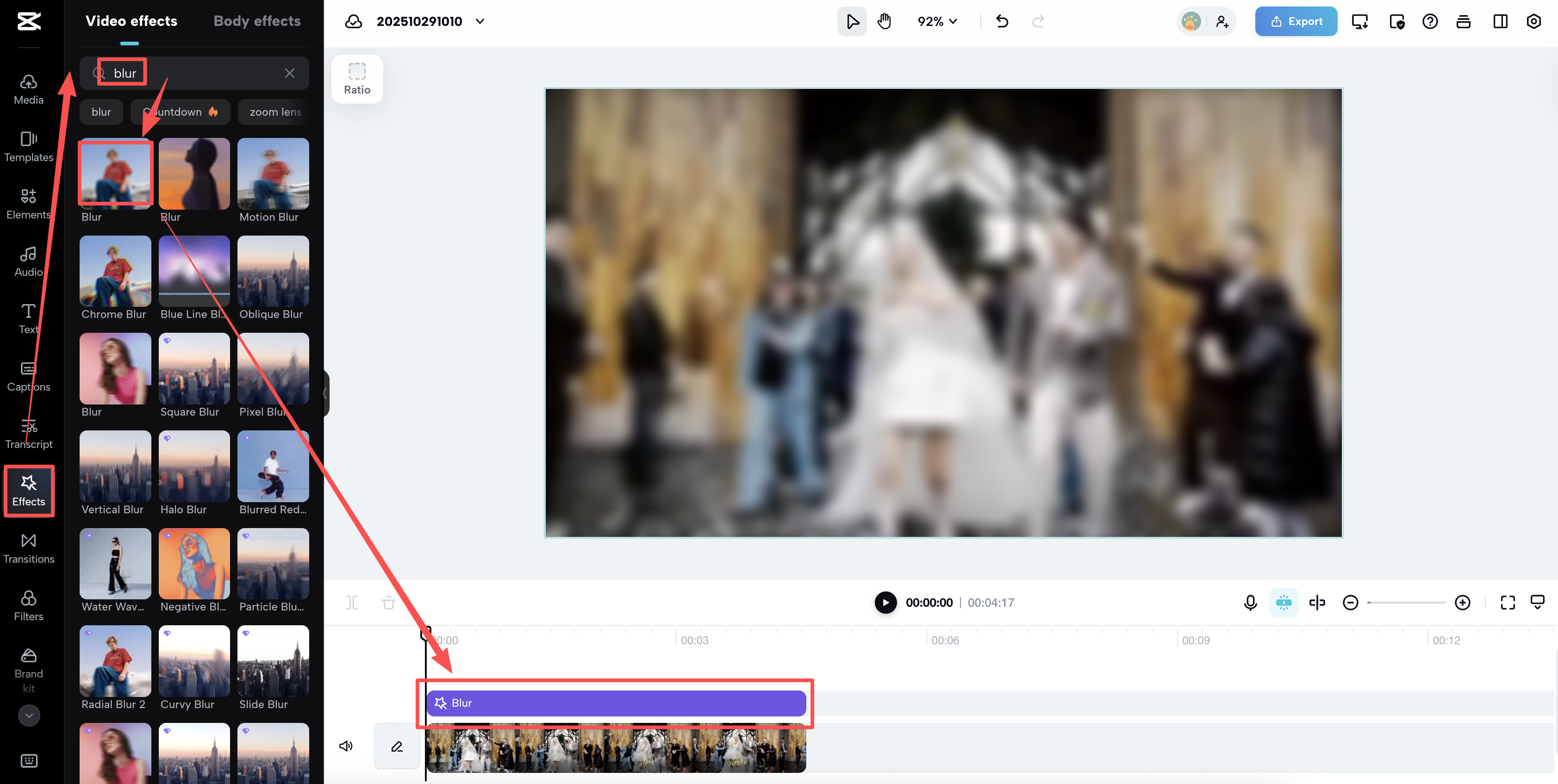Viewport: 1558px width, 784px height.
Task: Click the Export button
Action: point(1296,21)
